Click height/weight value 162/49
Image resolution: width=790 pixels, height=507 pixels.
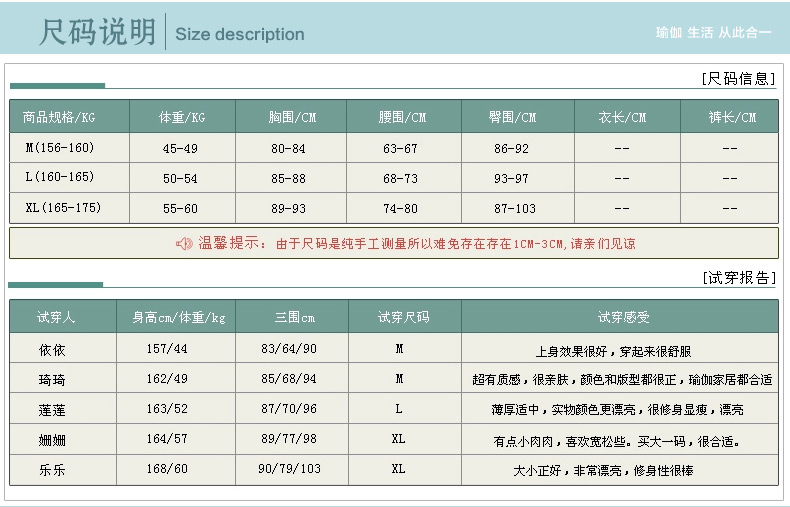coord(167,378)
